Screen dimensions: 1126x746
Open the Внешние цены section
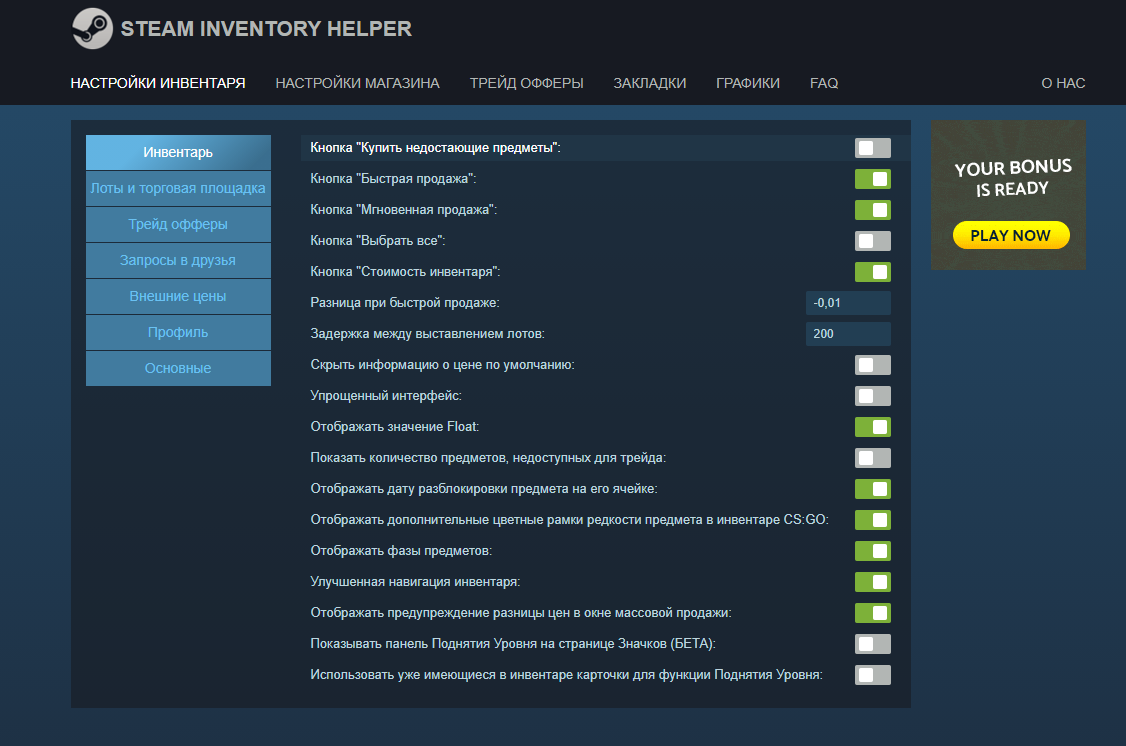pyautogui.click(x=178, y=296)
